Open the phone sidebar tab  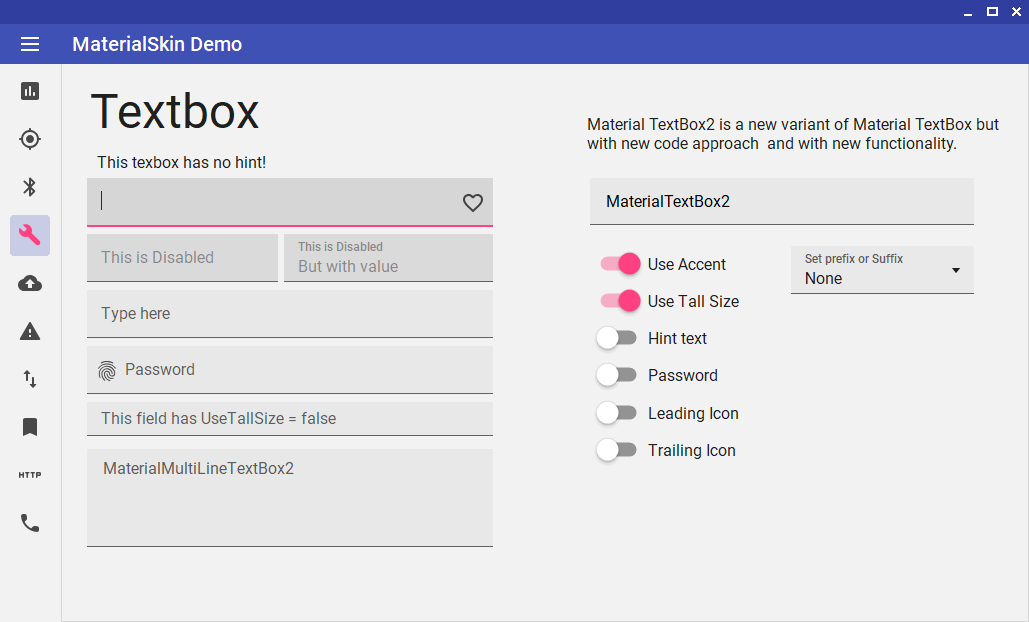(x=30, y=523)
